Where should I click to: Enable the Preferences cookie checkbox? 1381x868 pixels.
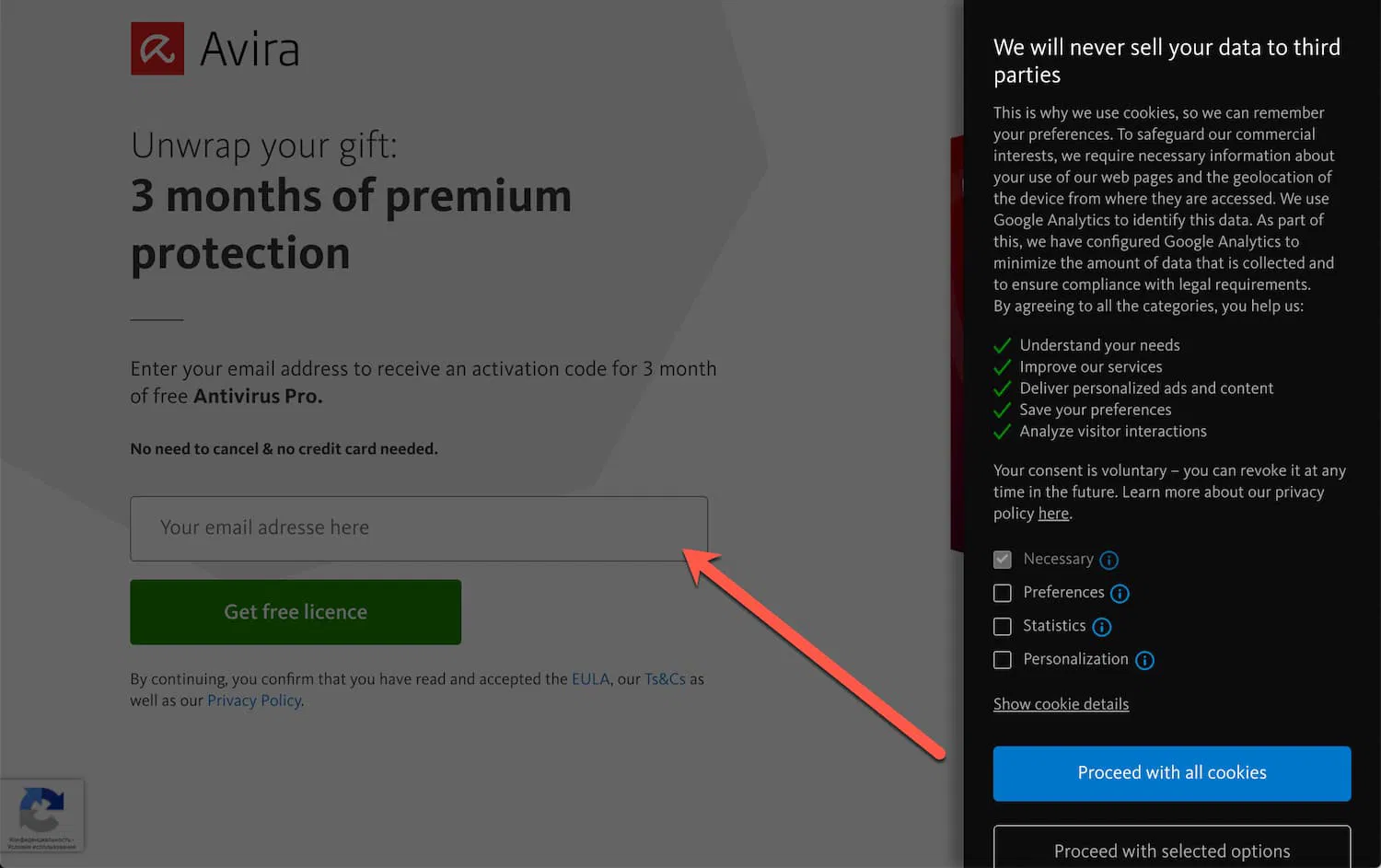1003,593
